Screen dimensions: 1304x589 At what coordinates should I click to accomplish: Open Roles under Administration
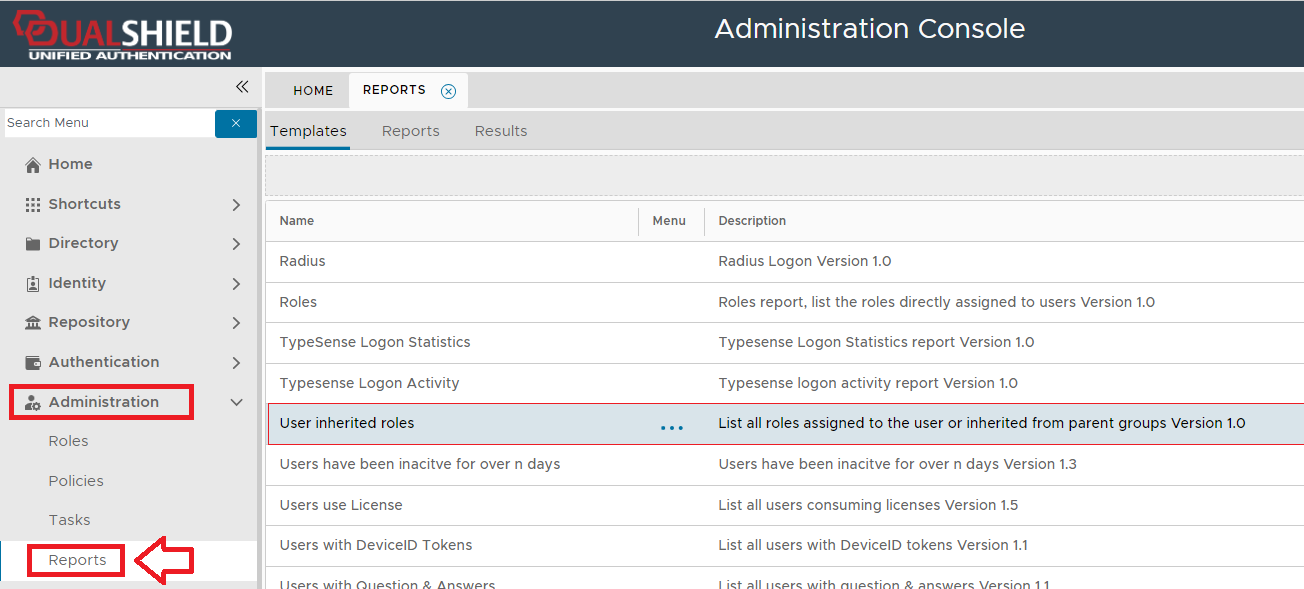[68, 441]
